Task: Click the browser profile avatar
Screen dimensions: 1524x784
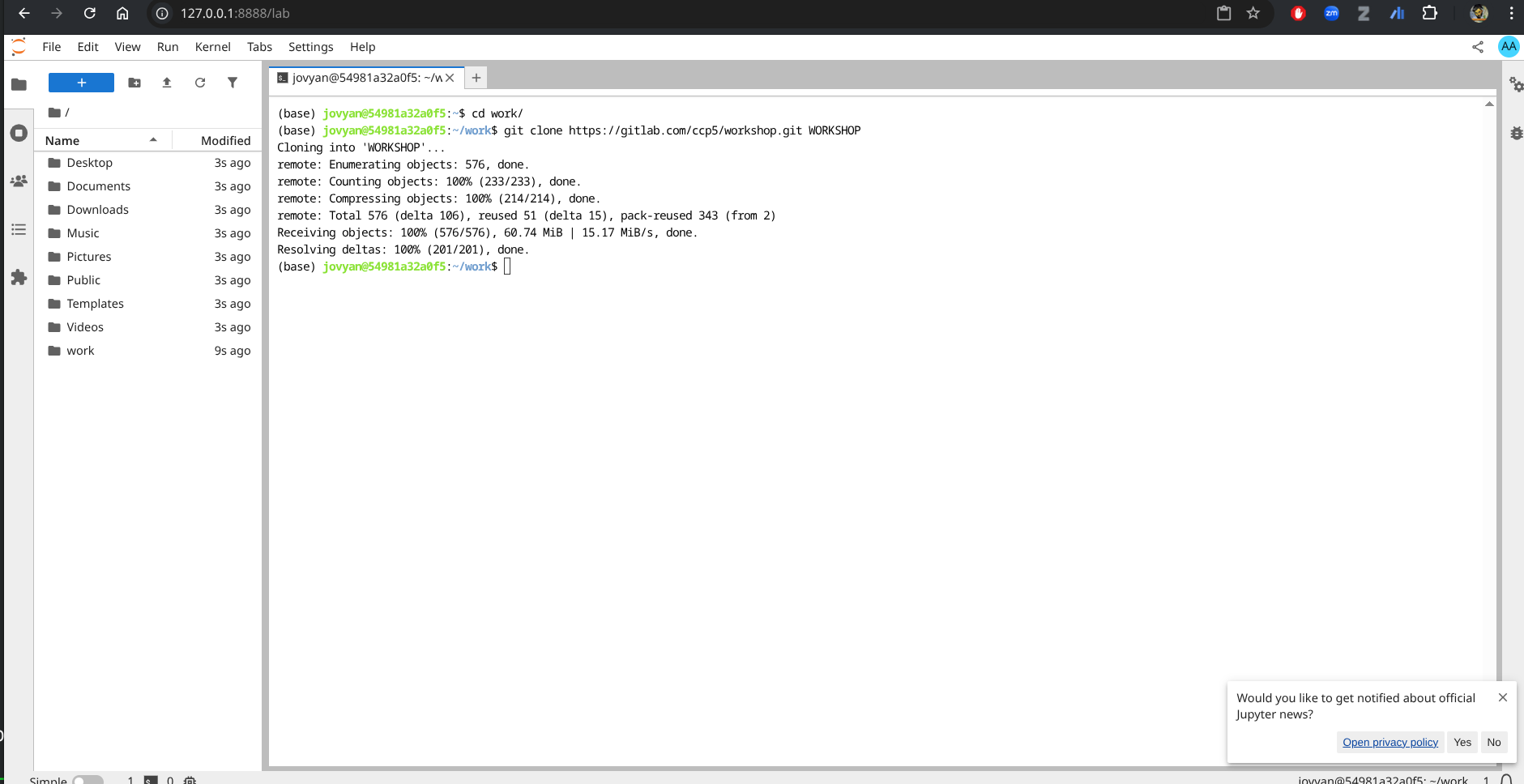Action: pos(1479,13)
